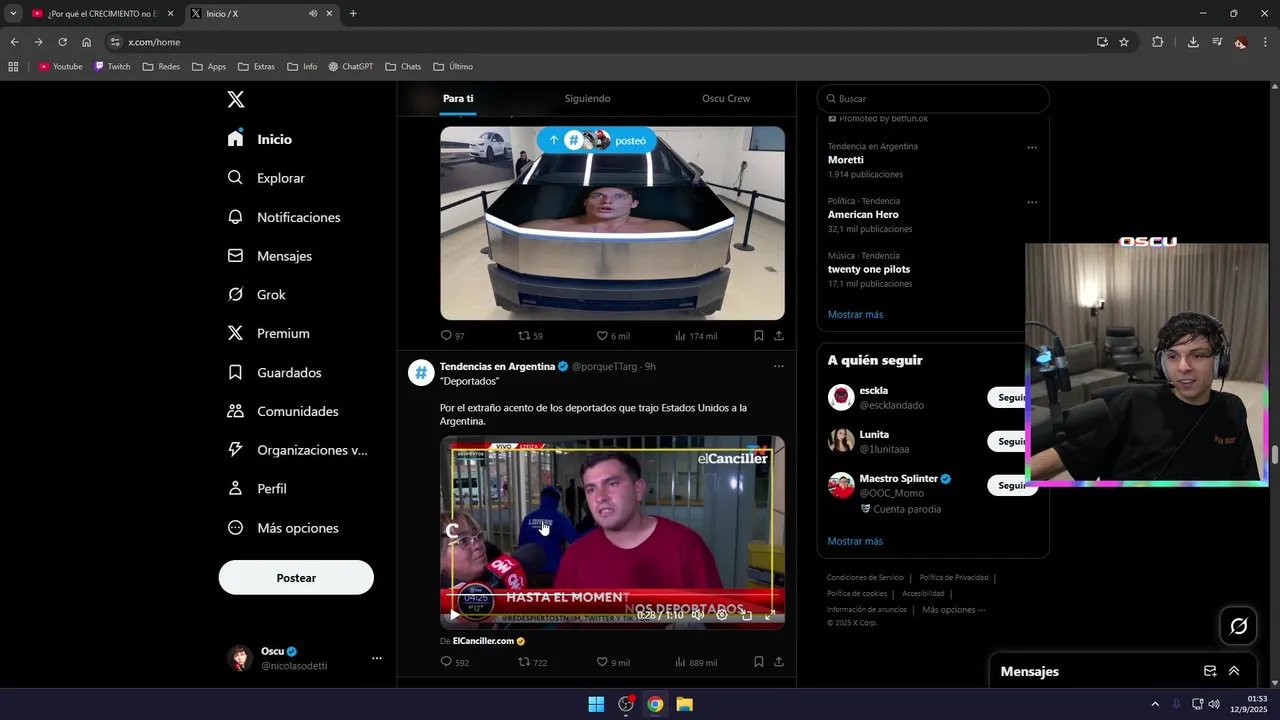Expand the Mensajes drawer with double chevron
Image resolution: width=1280 pixels, height=720 pixels.
pyautogui.click(x=1234, y=671)
